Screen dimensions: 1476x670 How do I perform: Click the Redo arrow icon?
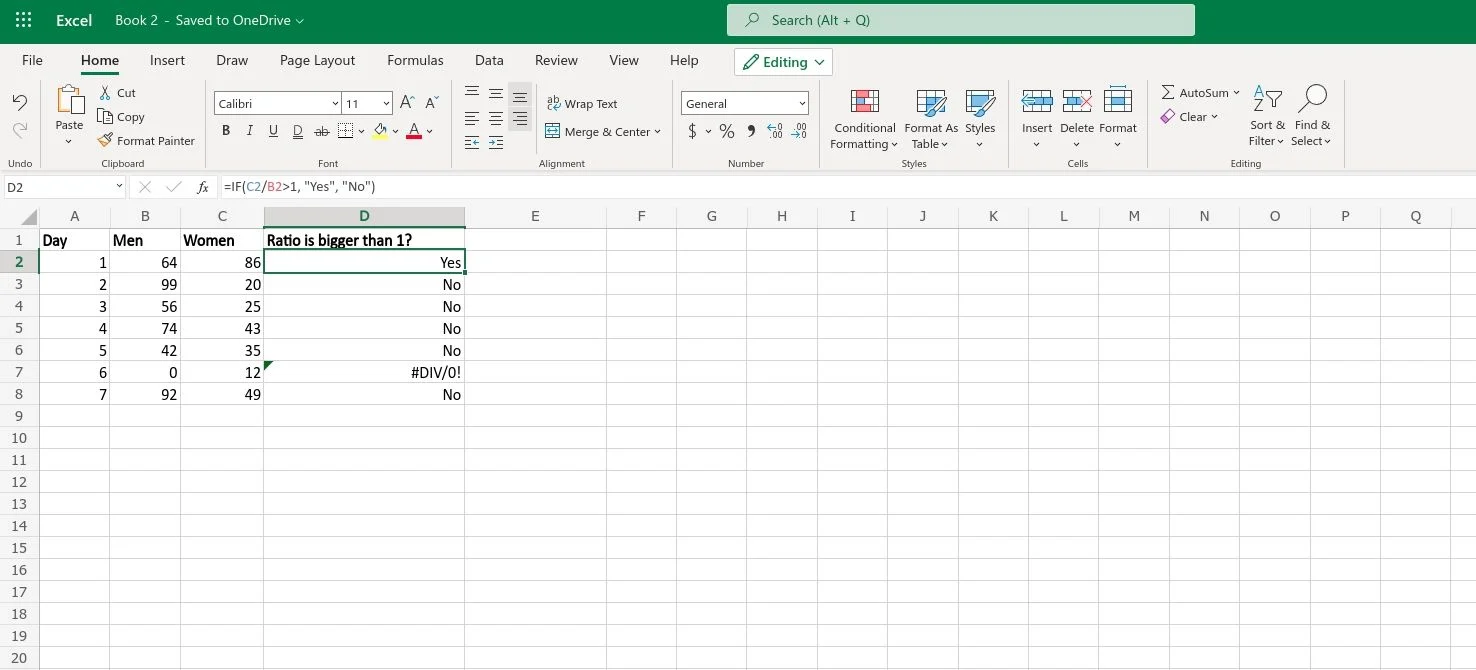point(19,130)
